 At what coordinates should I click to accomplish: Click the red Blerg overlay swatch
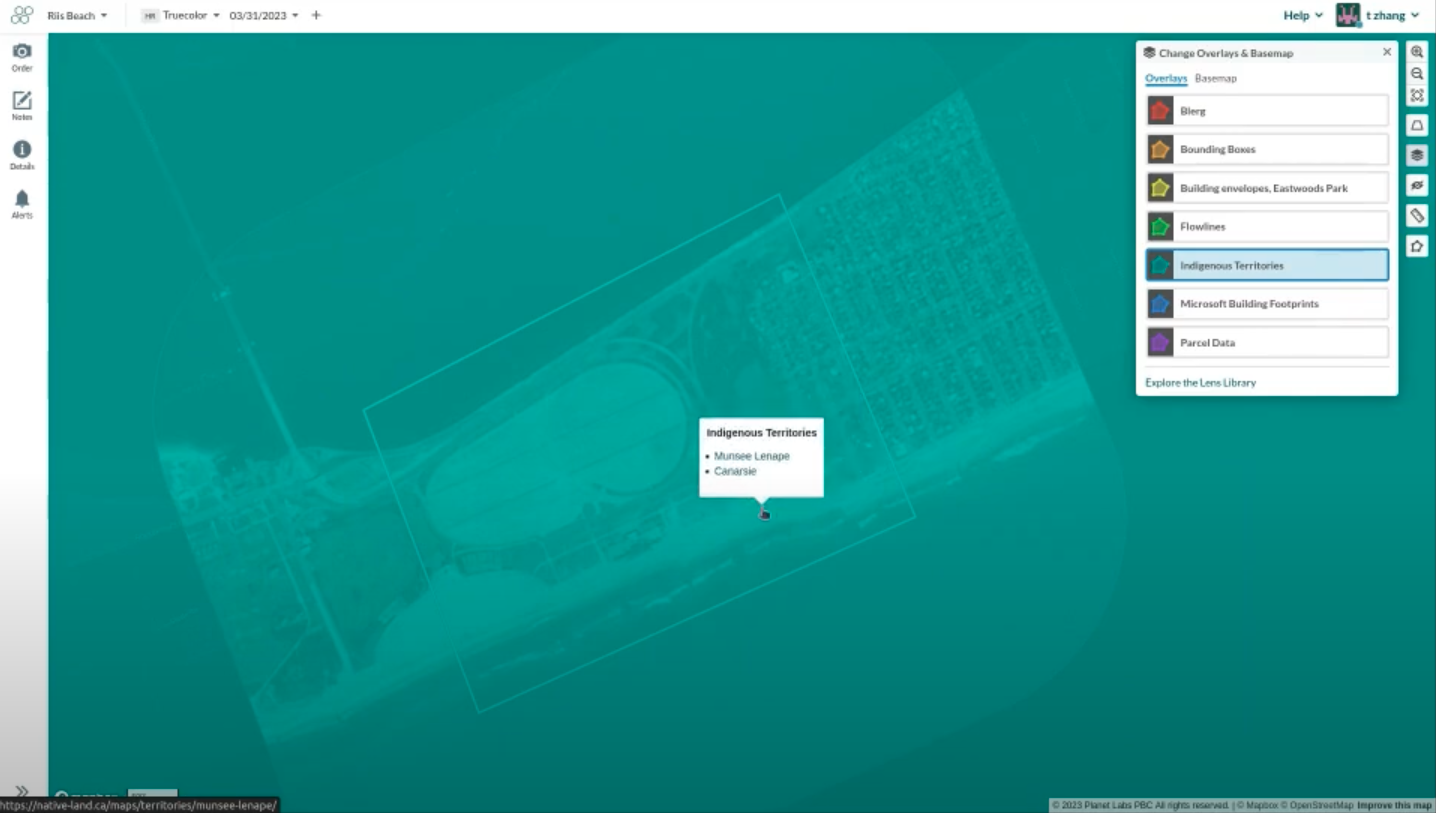(x=1160, y=111)
